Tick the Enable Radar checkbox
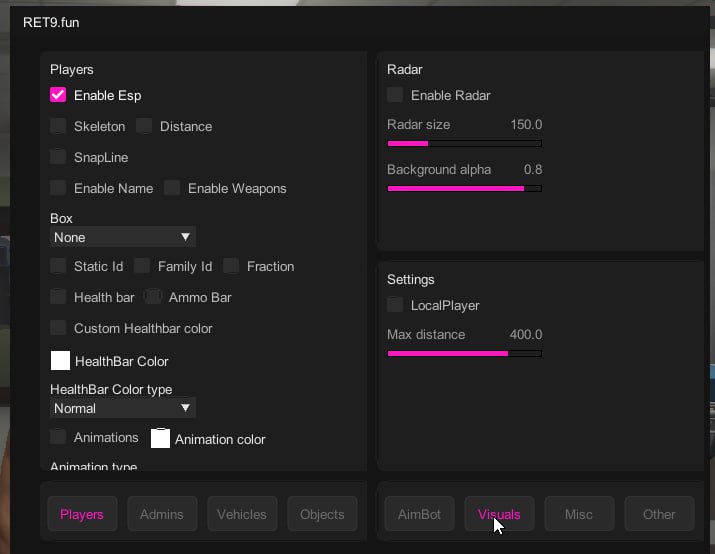 pyautogui.click(x=395, y=95)
